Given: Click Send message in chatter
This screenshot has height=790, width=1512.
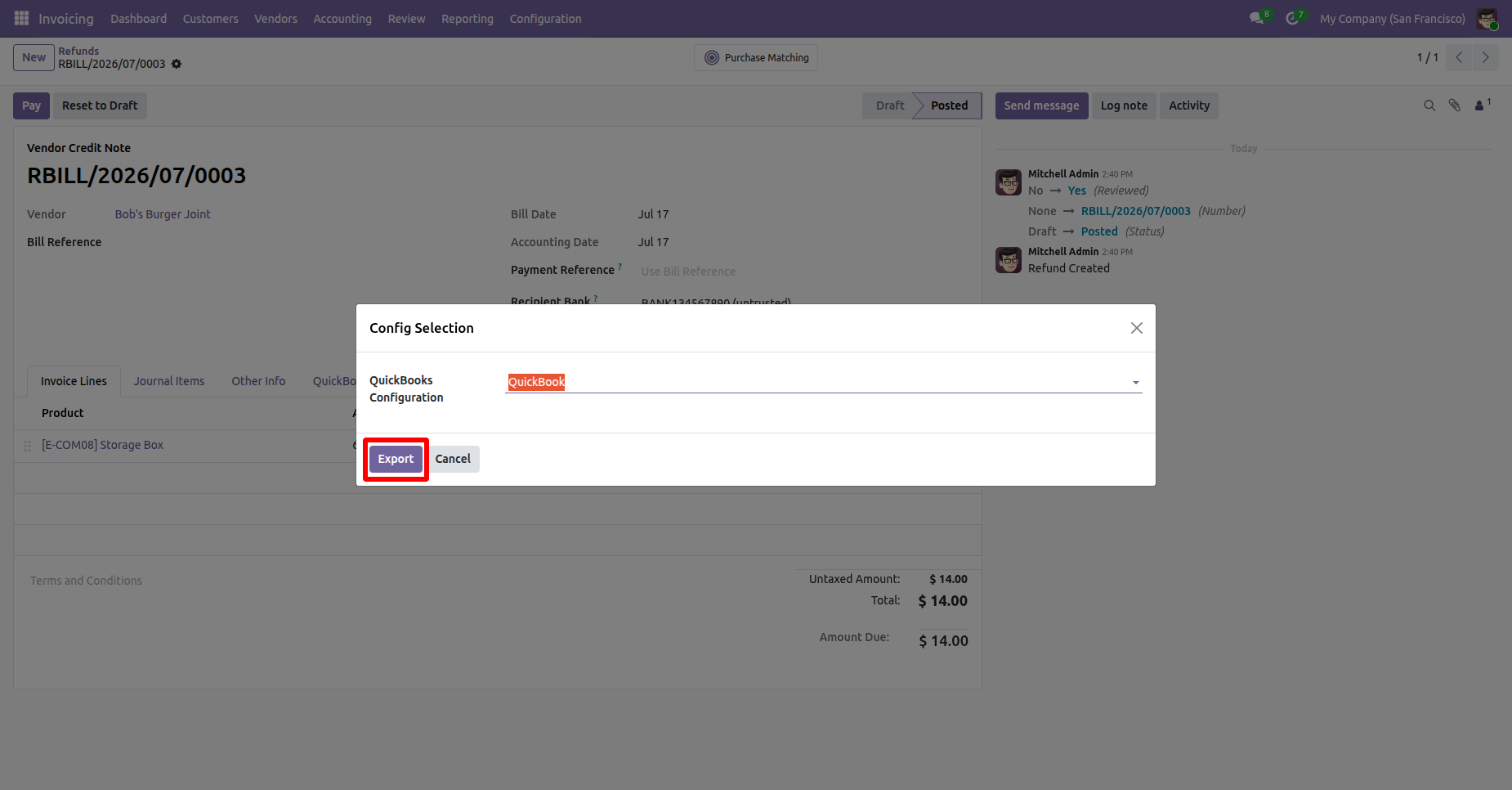Looking at the screenshot, I should coord(1041,105).
